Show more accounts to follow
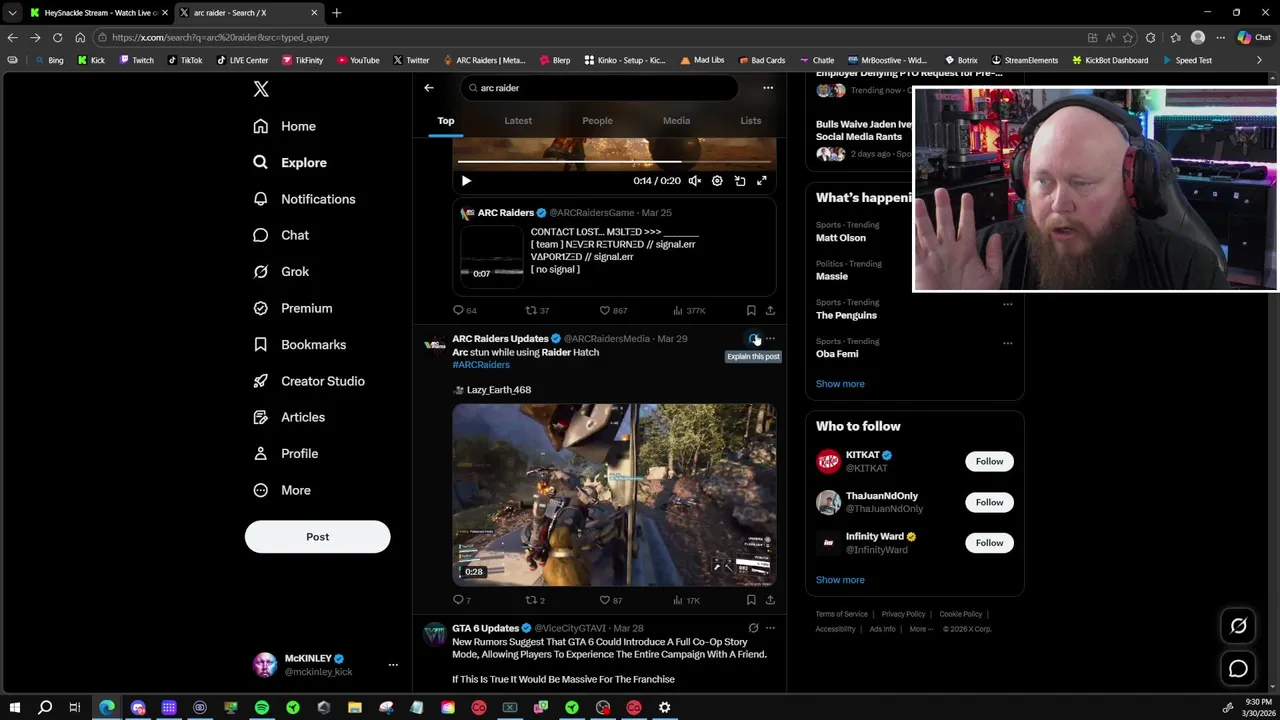1280x720 pixels. [840, 580]
